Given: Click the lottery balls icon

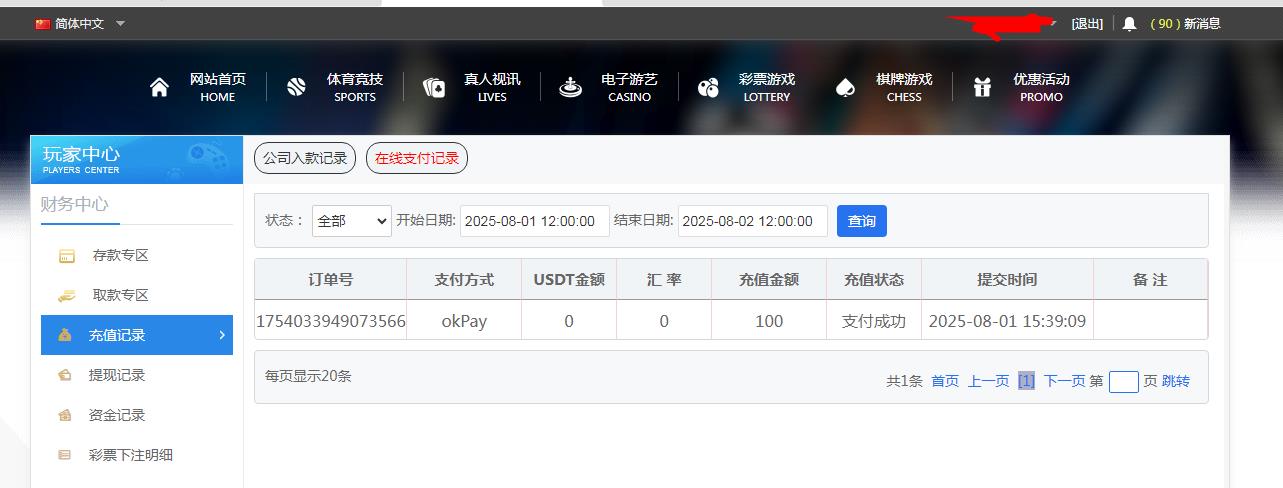Looking at the screenshot, I should (x=708, y=88).
